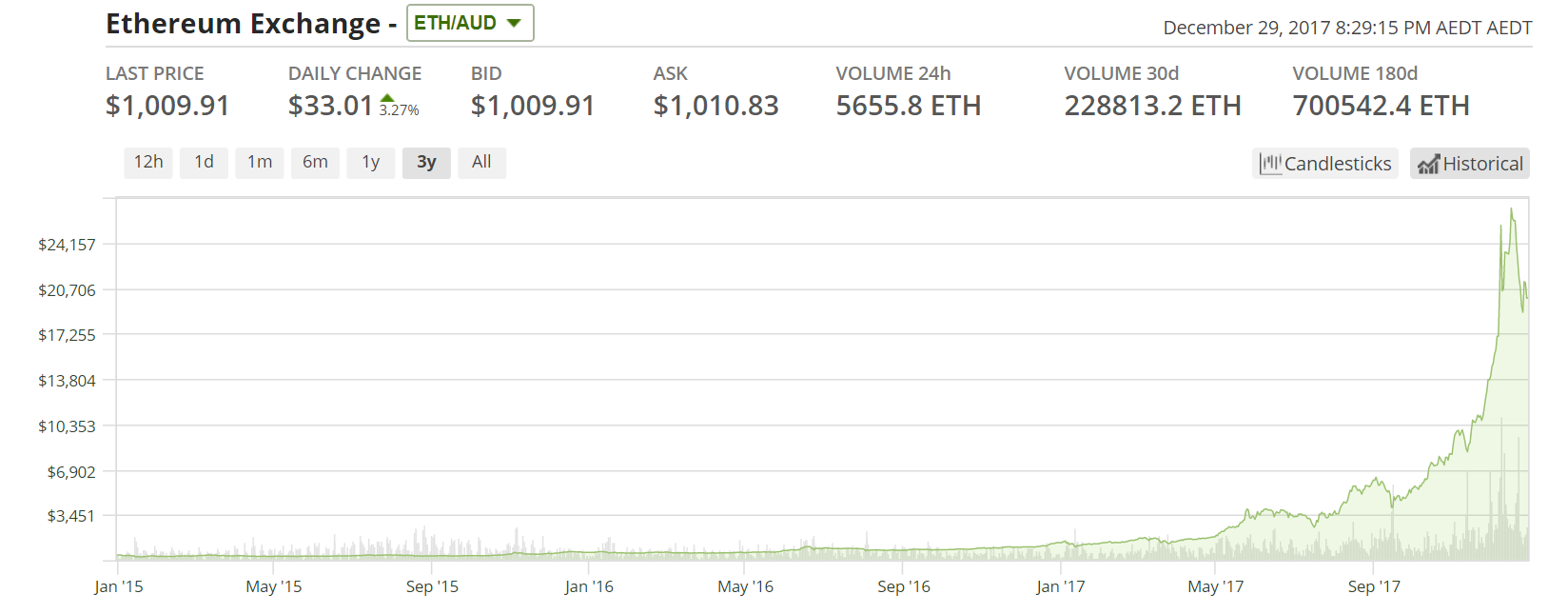Select the 12h time range
The width and height of the screenshot is (1568, 614).
(x=148, y=162)
